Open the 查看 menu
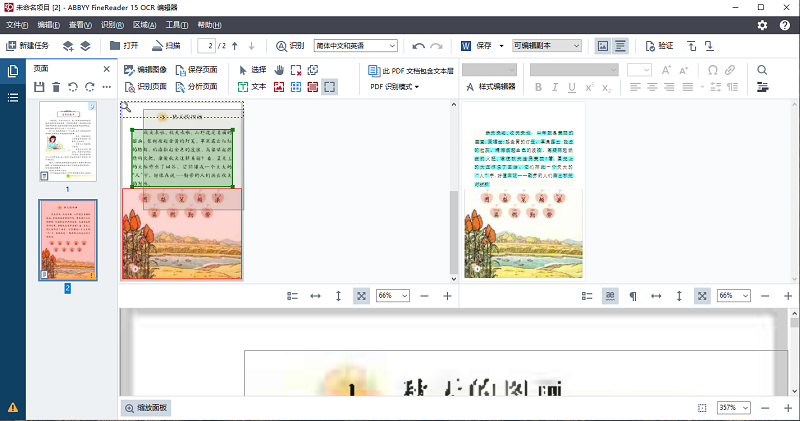This screenshot has height=421, width=800. coord(80,25)
